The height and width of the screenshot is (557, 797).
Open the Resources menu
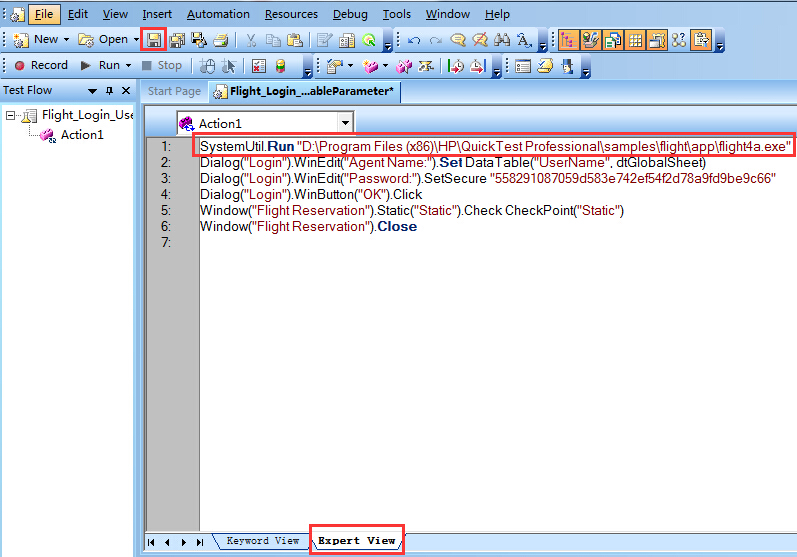291,14
